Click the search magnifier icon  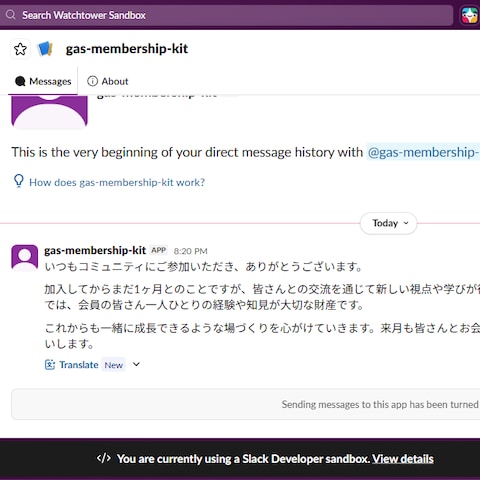coord(11,15)
